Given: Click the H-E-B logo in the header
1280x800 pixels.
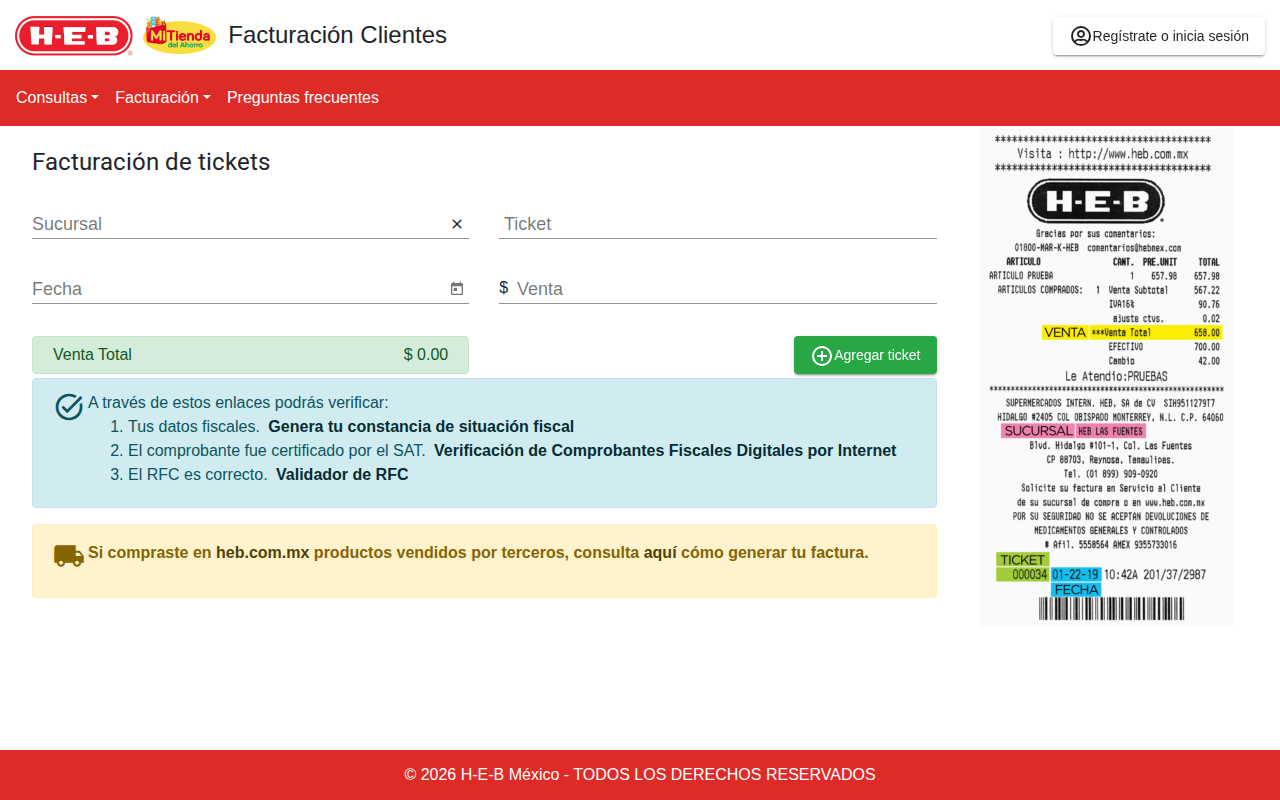Looking at the screenshot, I should 74,36.
